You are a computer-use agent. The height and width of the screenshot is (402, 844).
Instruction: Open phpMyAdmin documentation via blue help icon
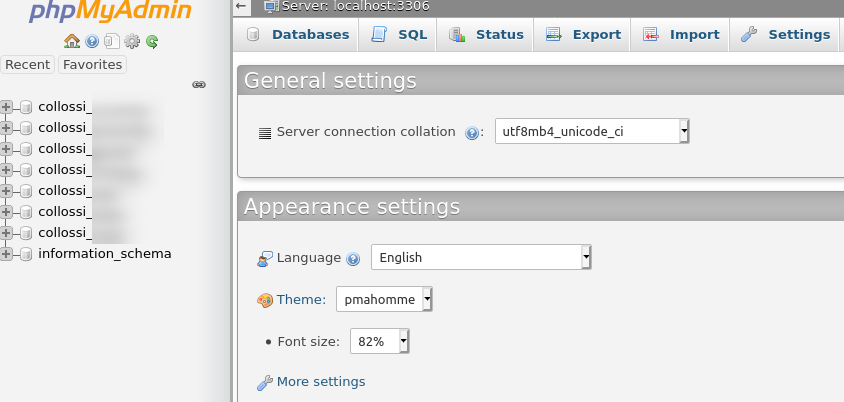coord(92,41)
